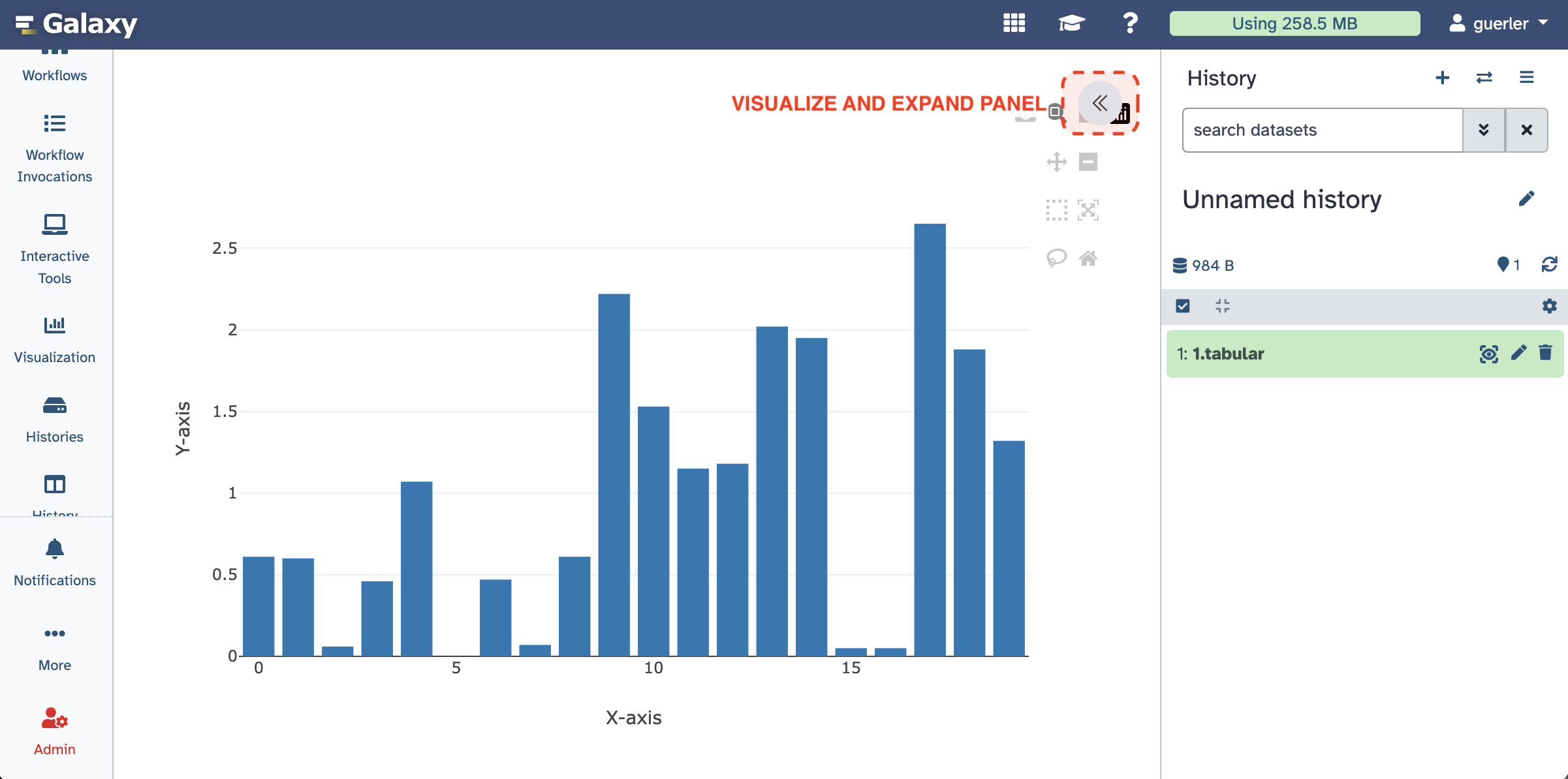Click the double-chevron expand panel button
Screen dimensions: 1568x779
1100,103
